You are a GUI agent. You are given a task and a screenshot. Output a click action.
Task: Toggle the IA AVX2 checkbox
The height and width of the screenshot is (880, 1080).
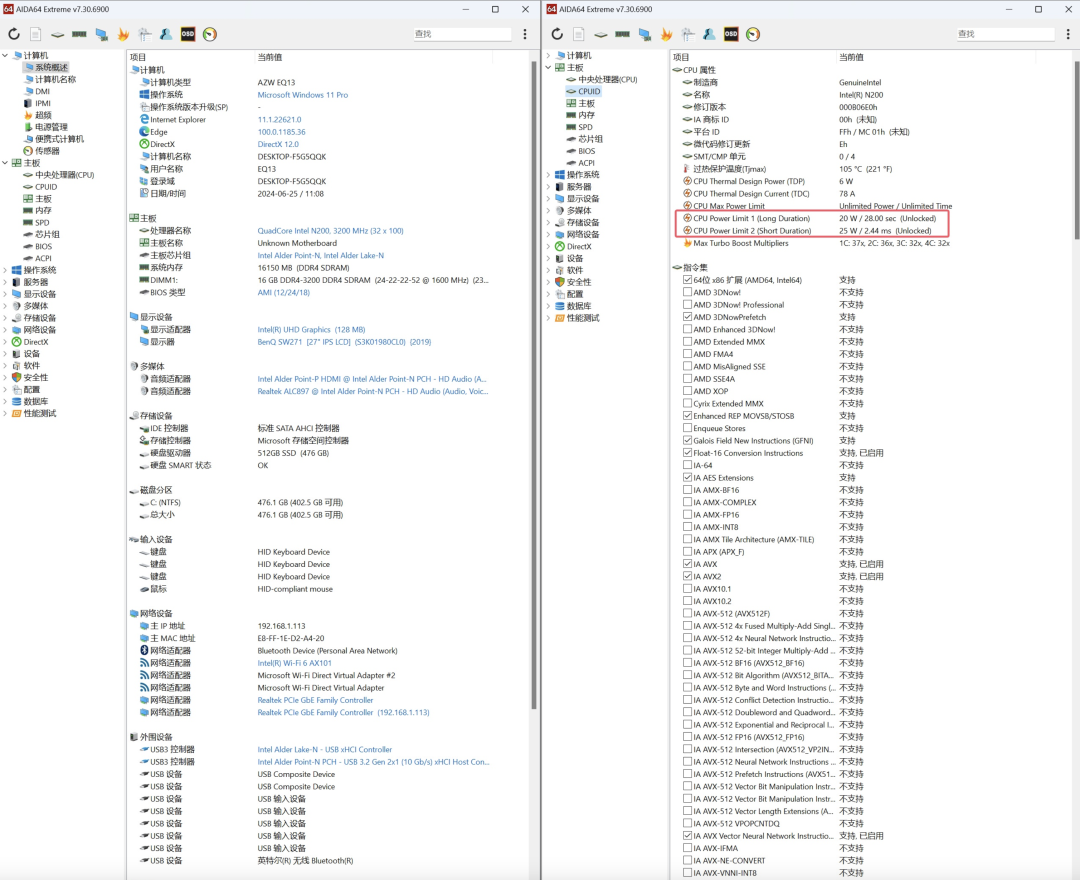(x=687, y=576)
